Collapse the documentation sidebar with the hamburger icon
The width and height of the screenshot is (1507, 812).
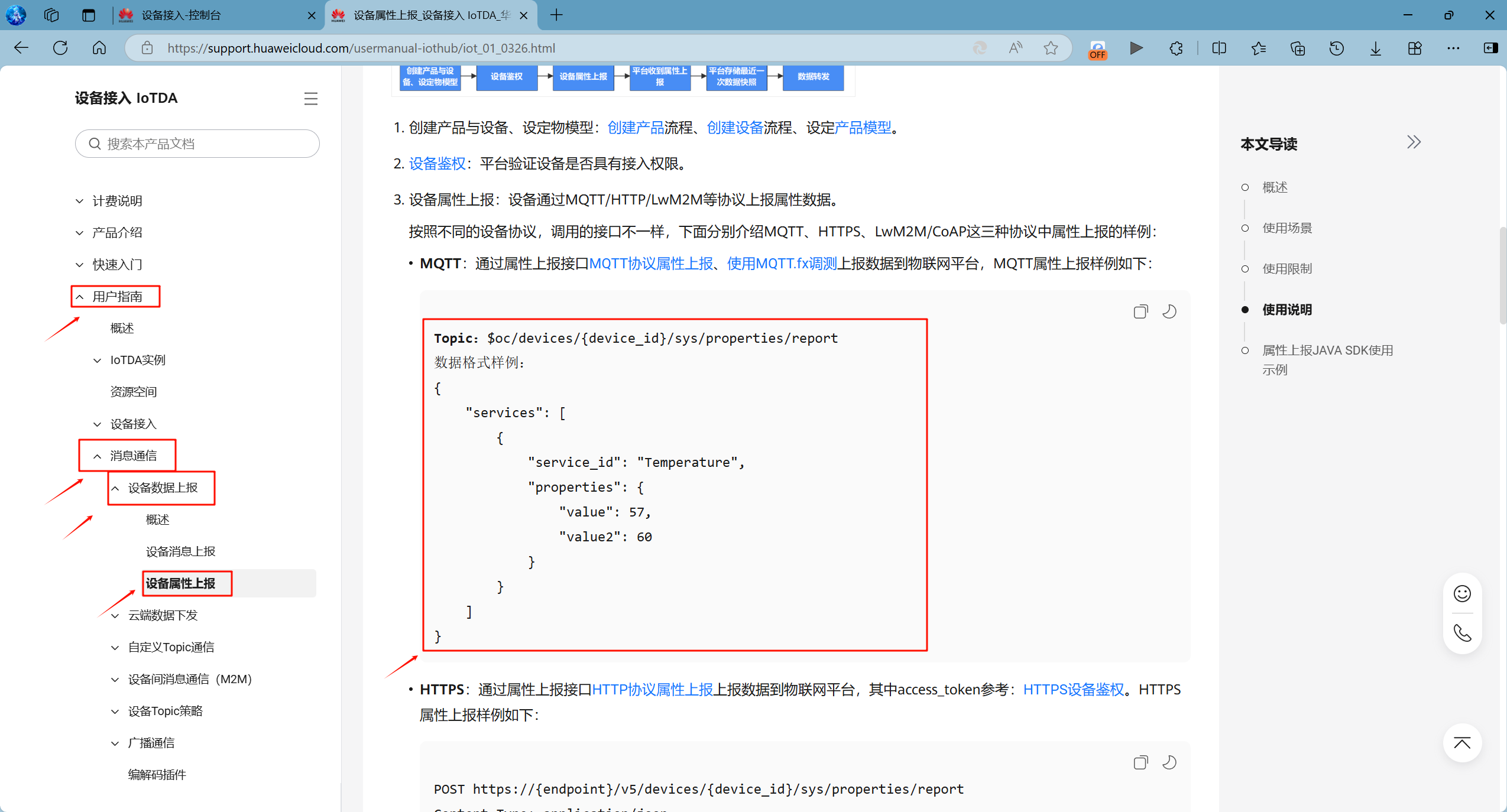(311, 99)
